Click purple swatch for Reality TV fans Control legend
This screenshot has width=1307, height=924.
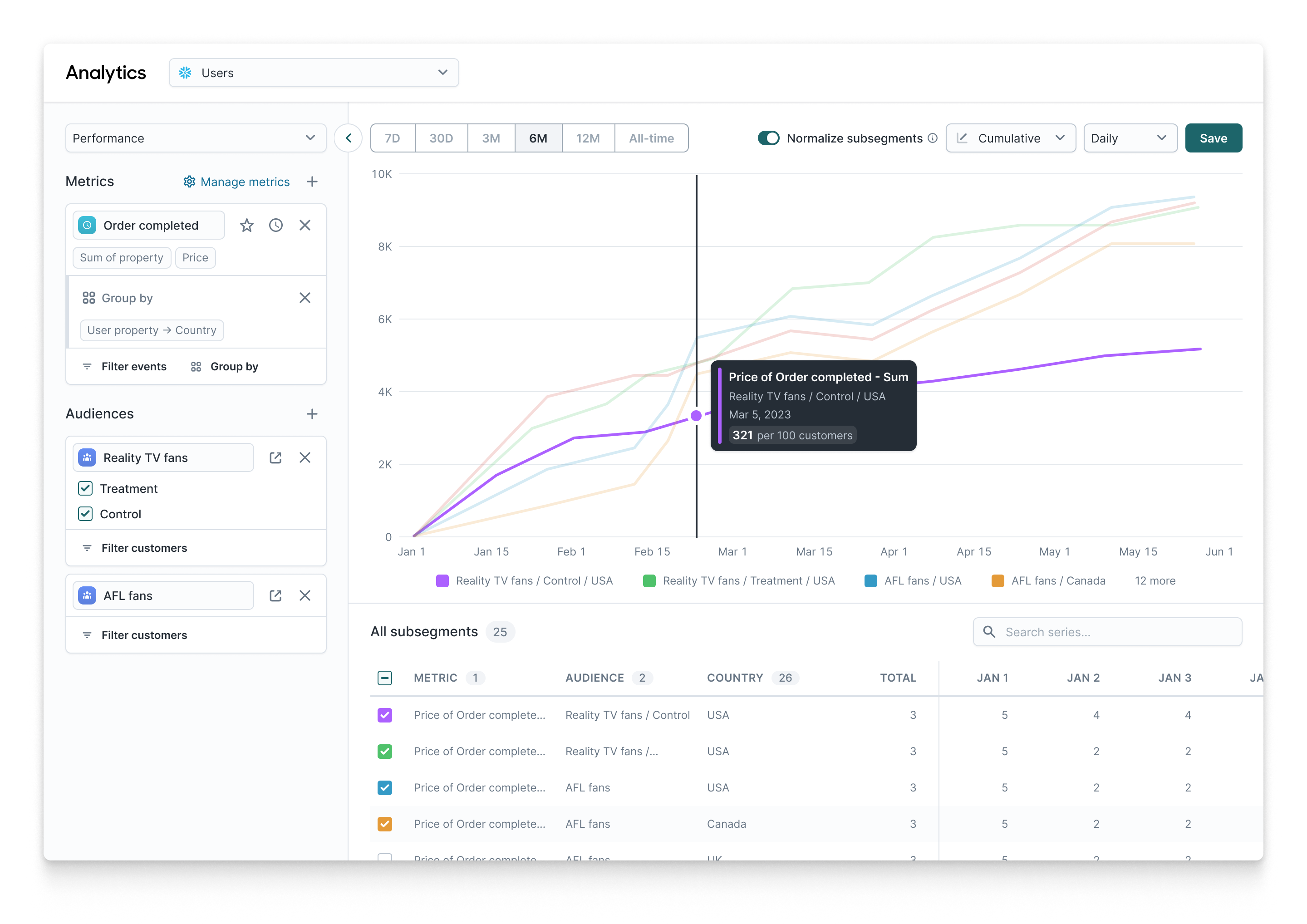(442, 581)
